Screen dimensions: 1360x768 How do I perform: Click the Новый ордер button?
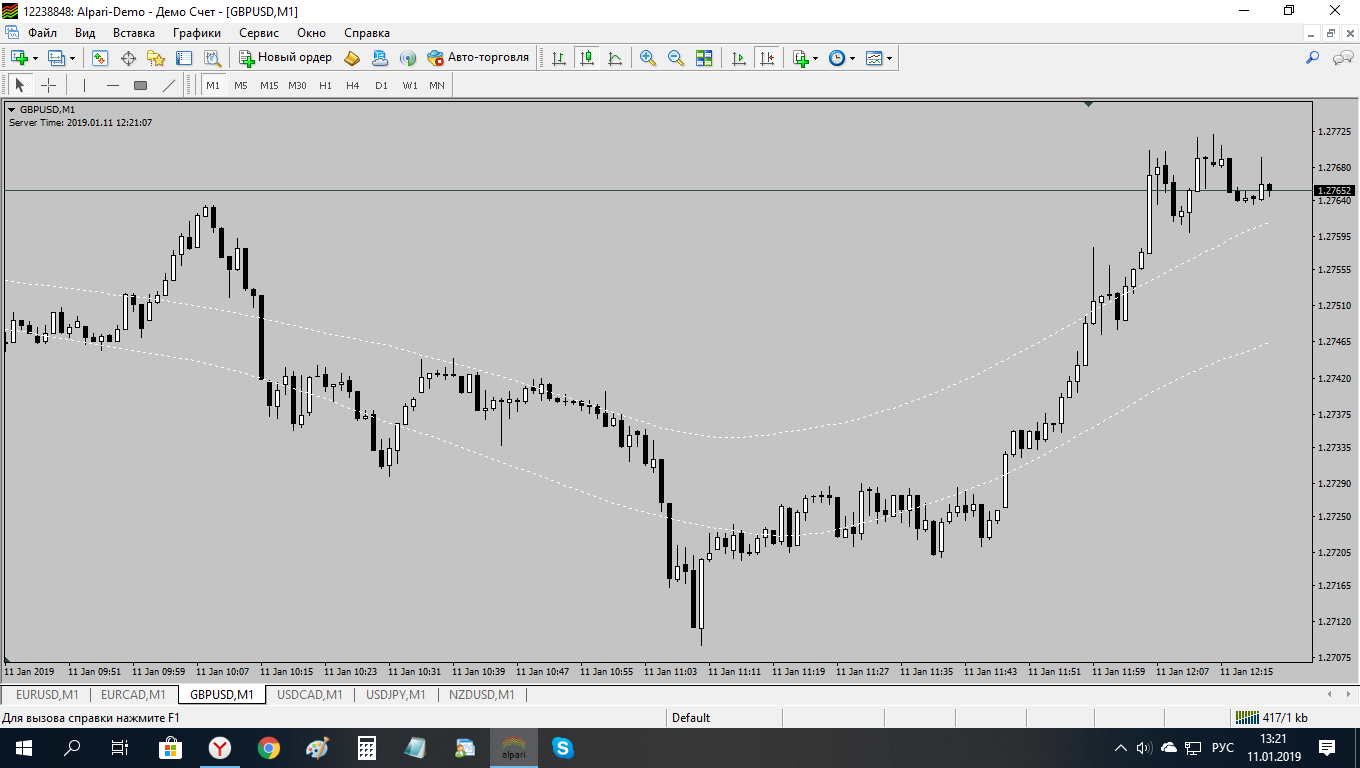(285, 58)
